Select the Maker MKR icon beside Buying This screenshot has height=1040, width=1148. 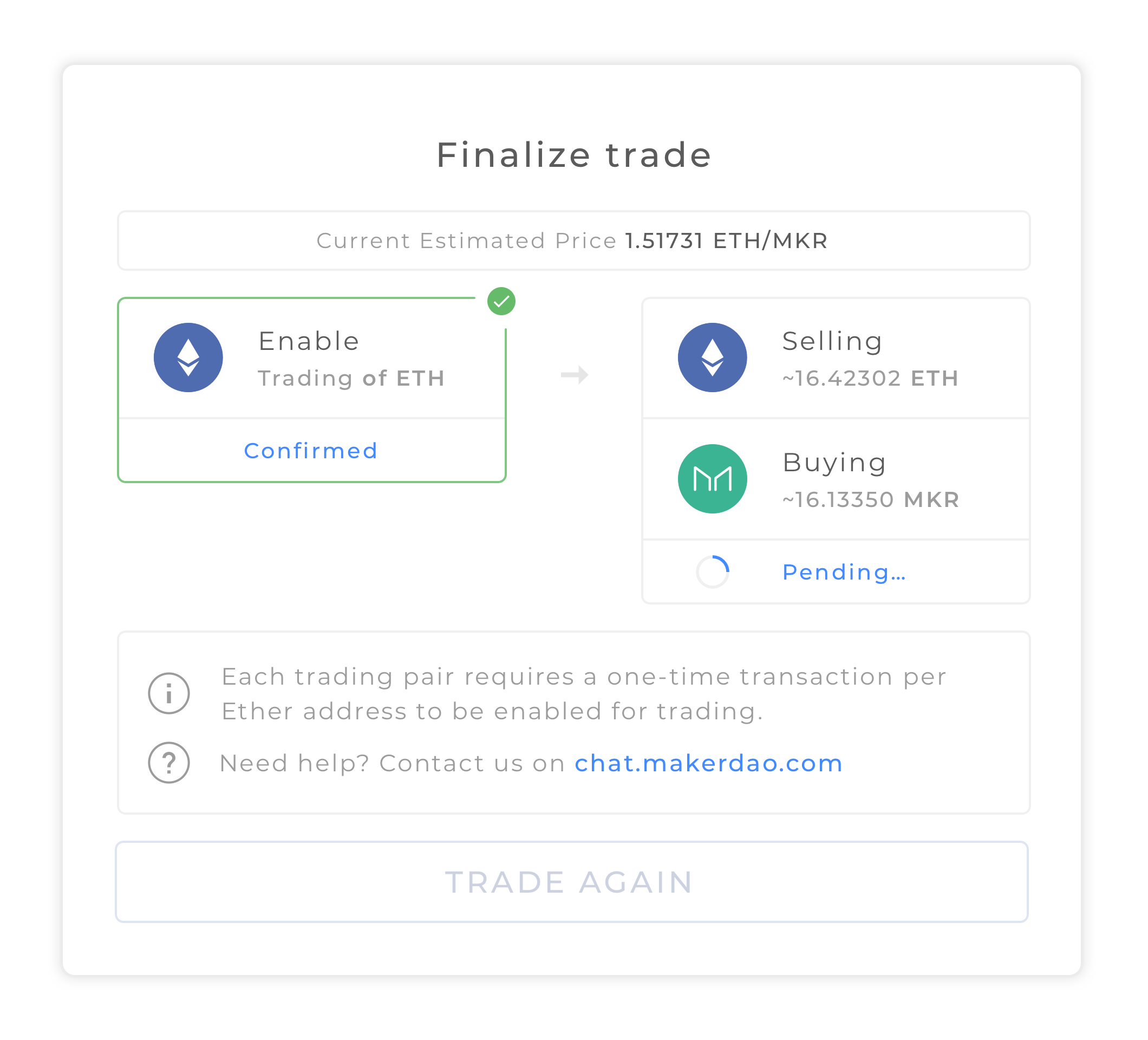[x=712, y=478]
